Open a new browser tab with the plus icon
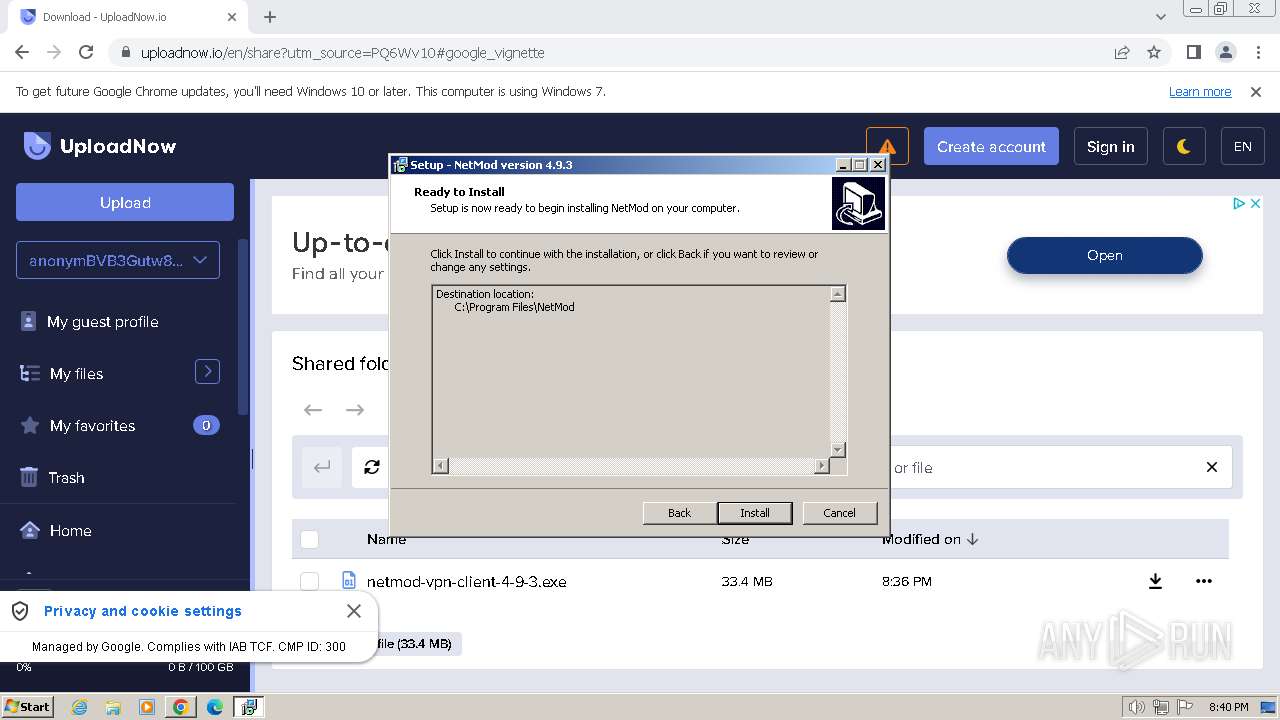Image resolution: width=1280 pixels, height=720 pixels. [x=270, y=17]
